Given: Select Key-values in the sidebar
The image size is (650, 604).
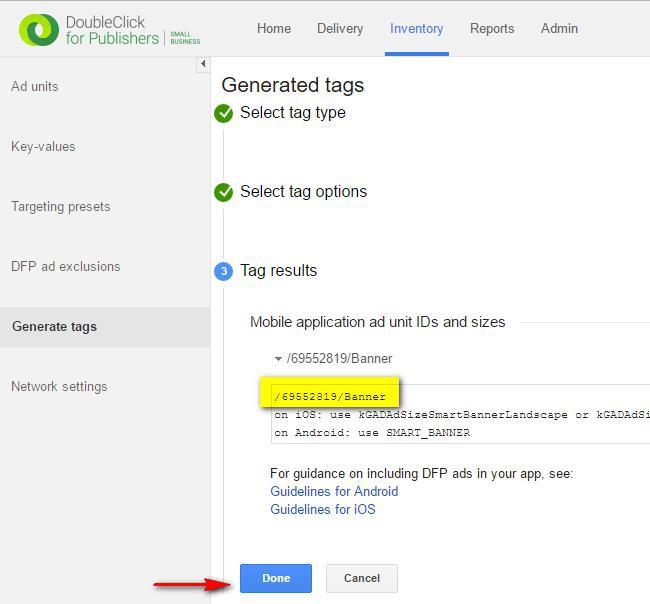Looking at the screenshot, I should (43, 146).
